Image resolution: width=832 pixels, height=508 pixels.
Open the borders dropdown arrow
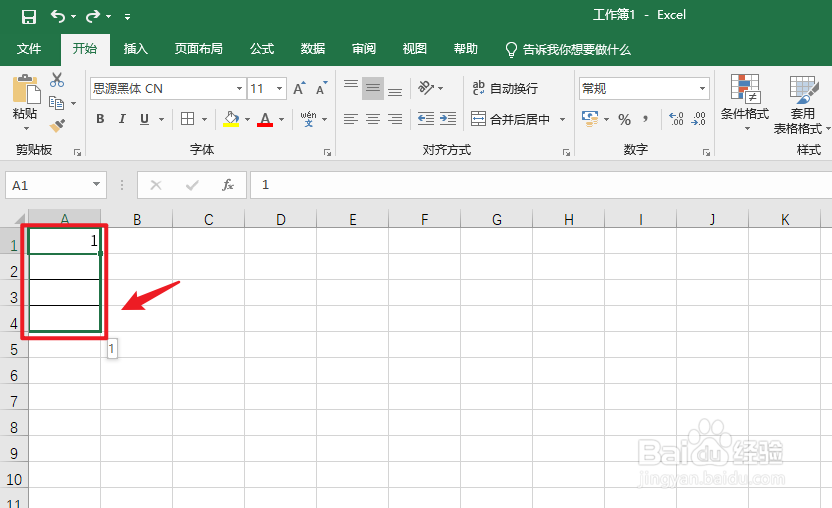(204, 119)
